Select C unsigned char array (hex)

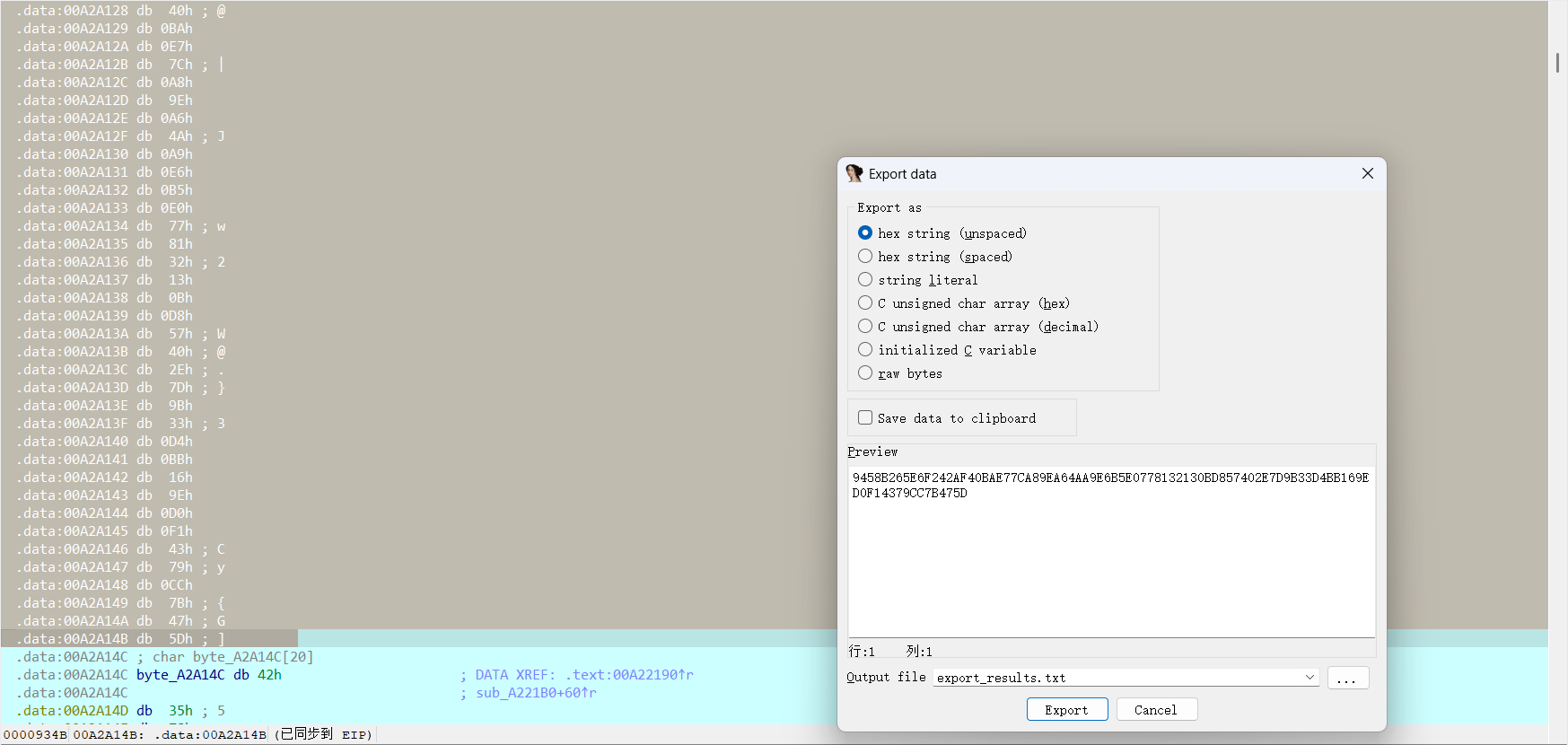pyautogui.click(x=865, y=303)
